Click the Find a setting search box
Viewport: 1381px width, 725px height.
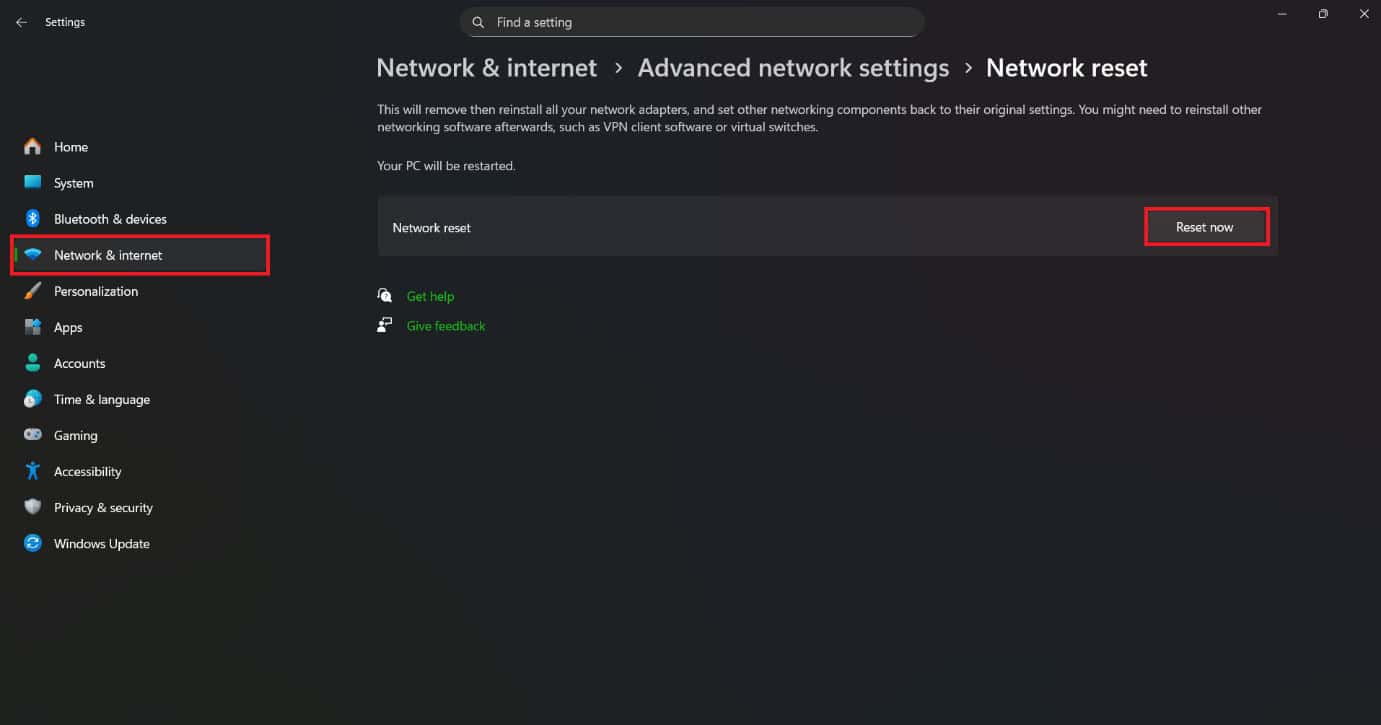click(x=700, y=22)
